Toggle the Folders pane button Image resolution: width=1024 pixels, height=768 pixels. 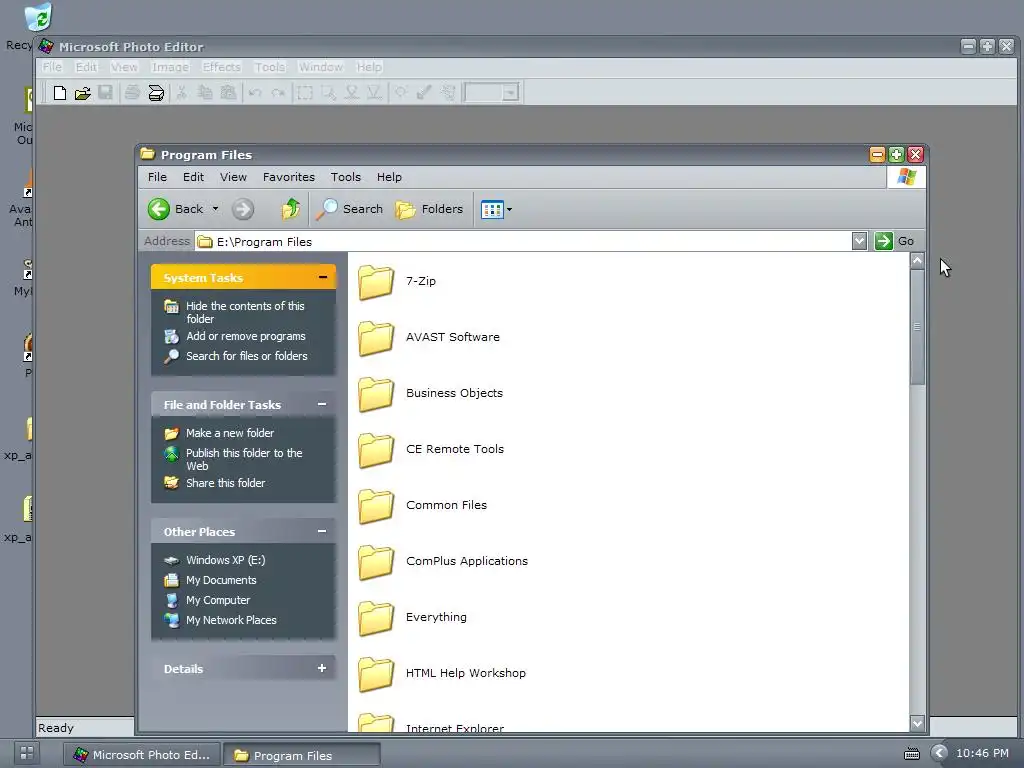[x=429, y=209]
